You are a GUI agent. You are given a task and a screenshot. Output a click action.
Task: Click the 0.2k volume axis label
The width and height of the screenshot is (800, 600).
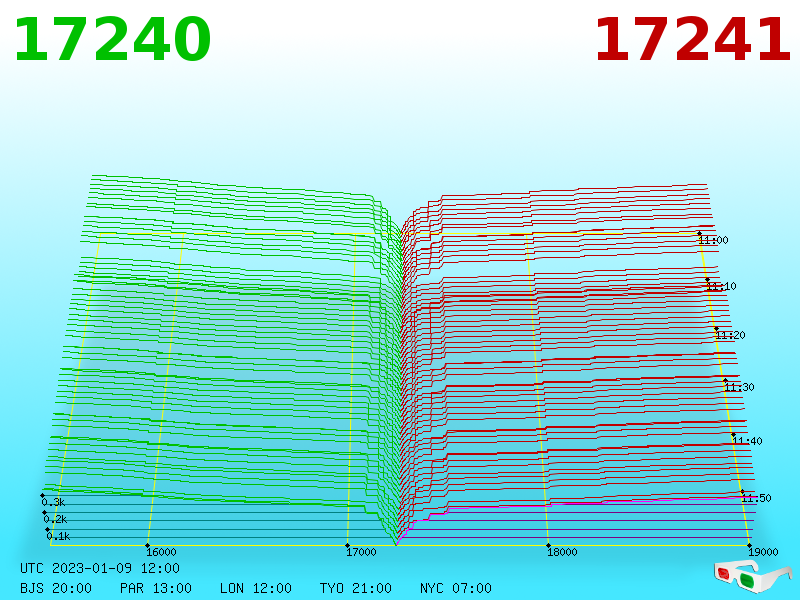(x=55, y=519)
